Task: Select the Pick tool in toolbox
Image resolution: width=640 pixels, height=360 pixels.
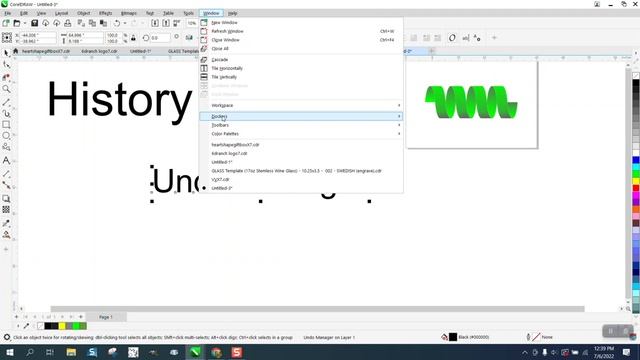Action: pyautogui.click(x=6, y=53)
